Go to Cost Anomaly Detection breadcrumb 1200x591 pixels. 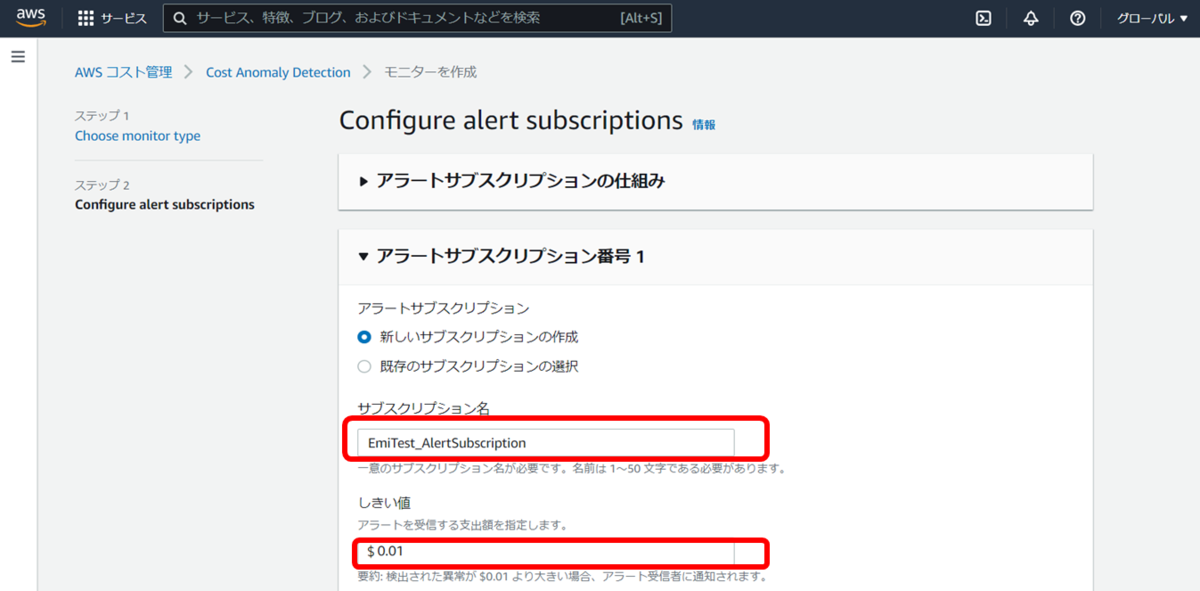pos(278,72)
